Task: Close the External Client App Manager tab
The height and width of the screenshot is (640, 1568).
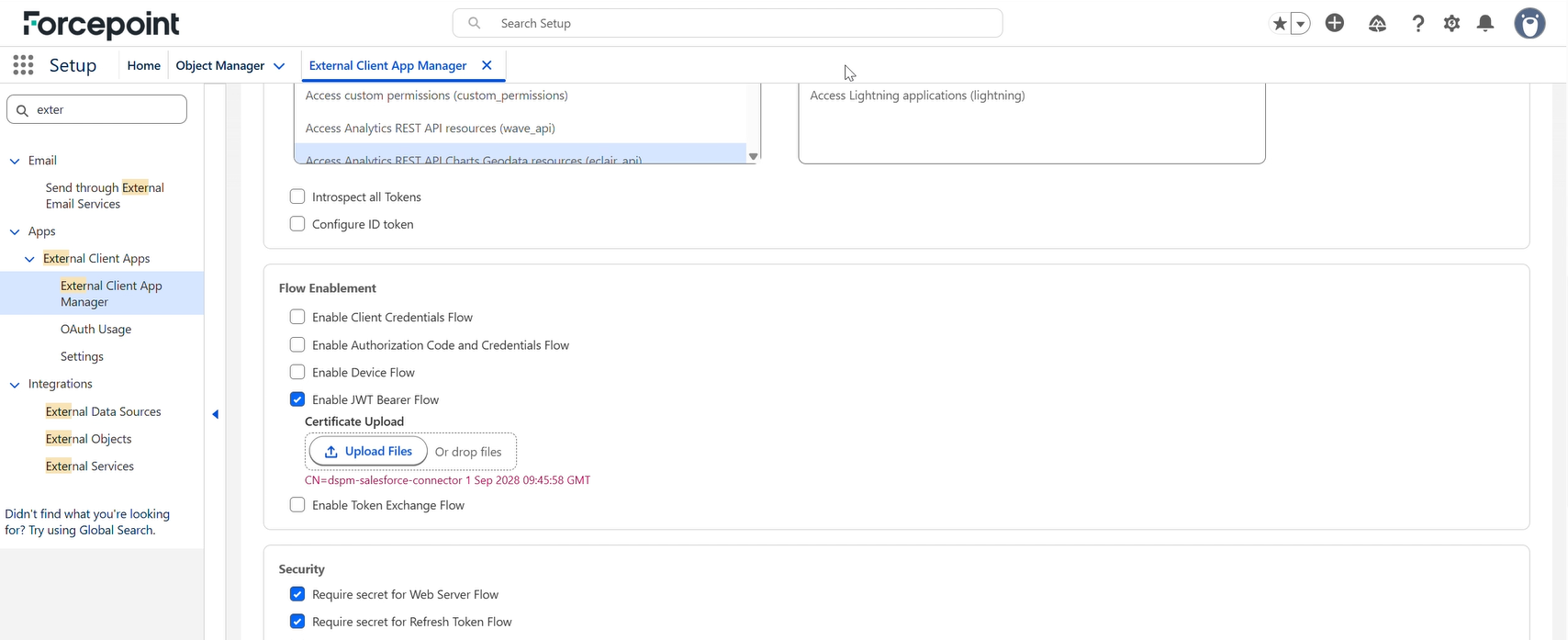Action: [x=487, y=65]
